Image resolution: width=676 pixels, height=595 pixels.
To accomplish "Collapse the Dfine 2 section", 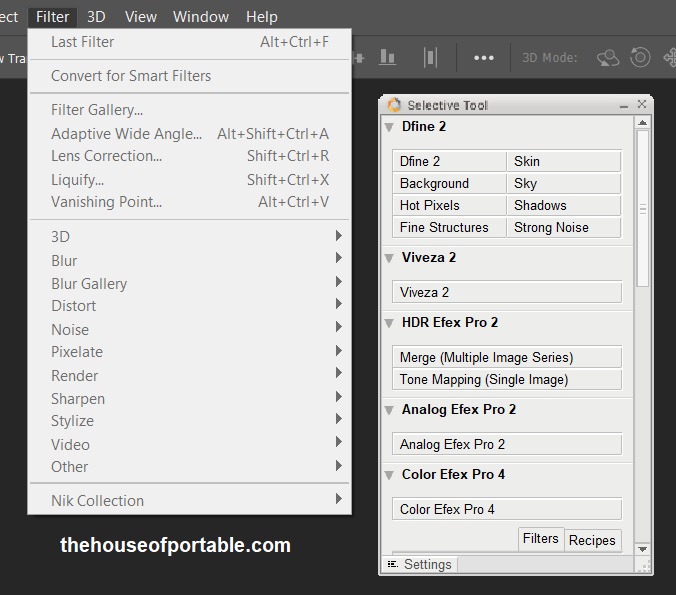I will pyautogui.click(x=389, y=127).
